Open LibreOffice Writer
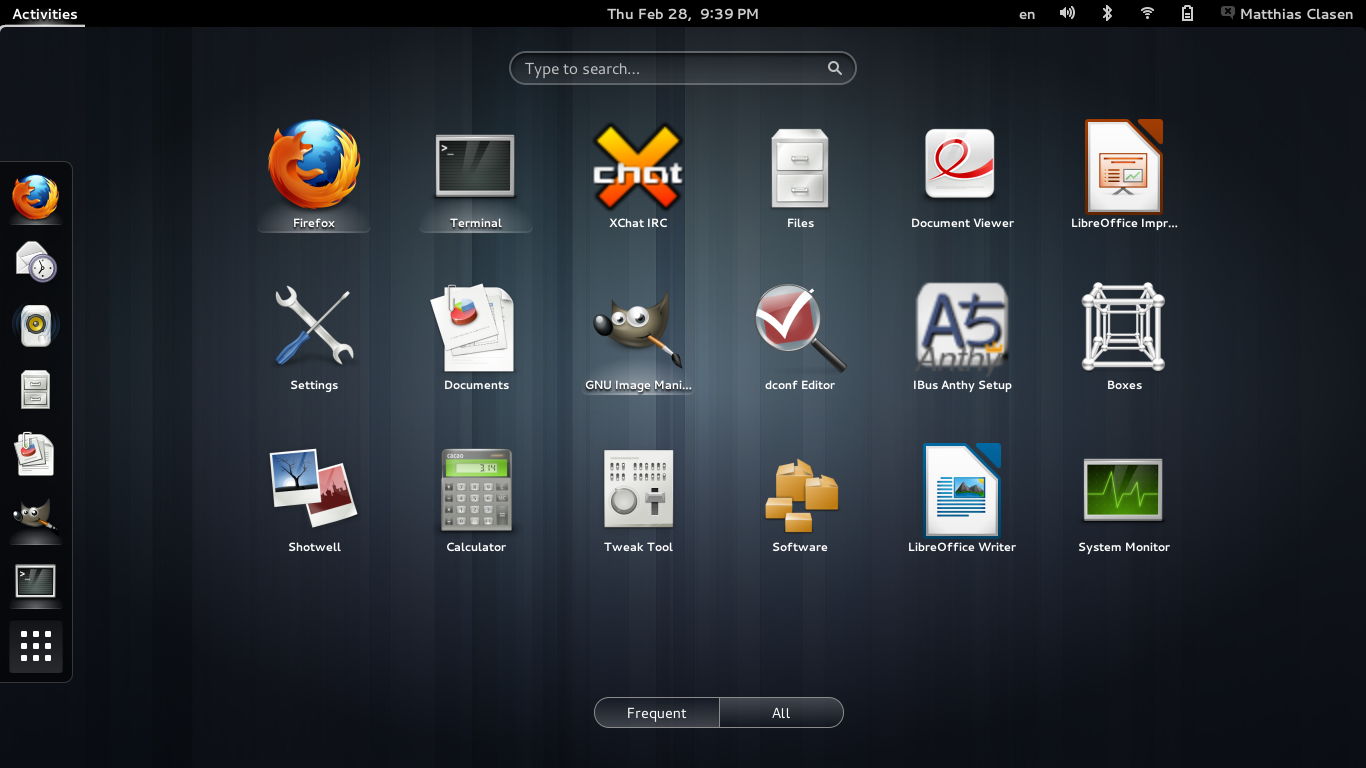Screen dimensions: 1366x768 coord(962,490)
